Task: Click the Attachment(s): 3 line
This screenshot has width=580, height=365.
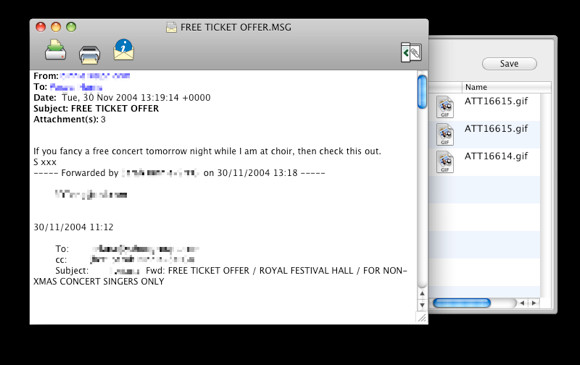Action: 70,119
